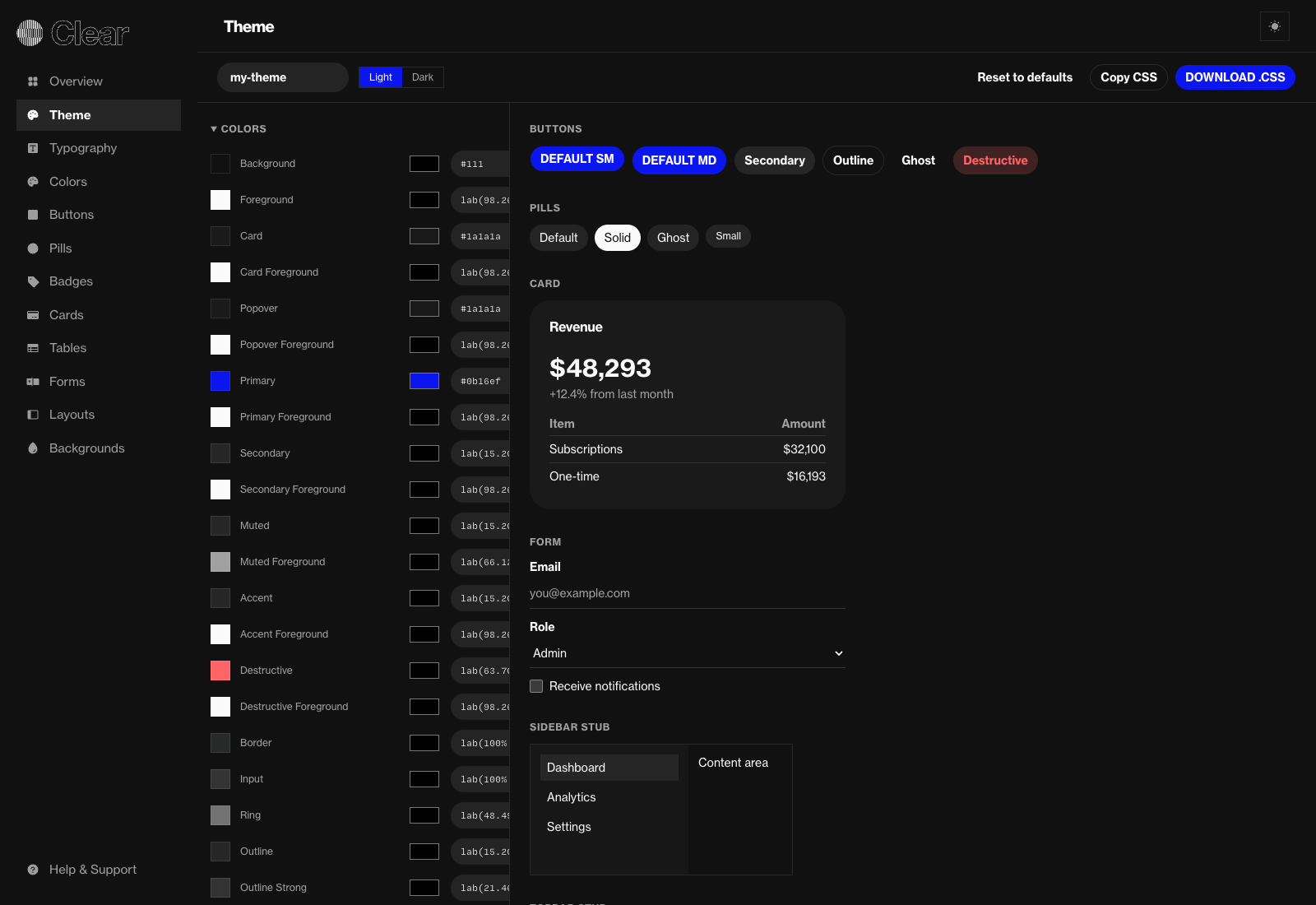Click the Secondary preview button
Screen dimensions: 1316x905
pos(775,160)
